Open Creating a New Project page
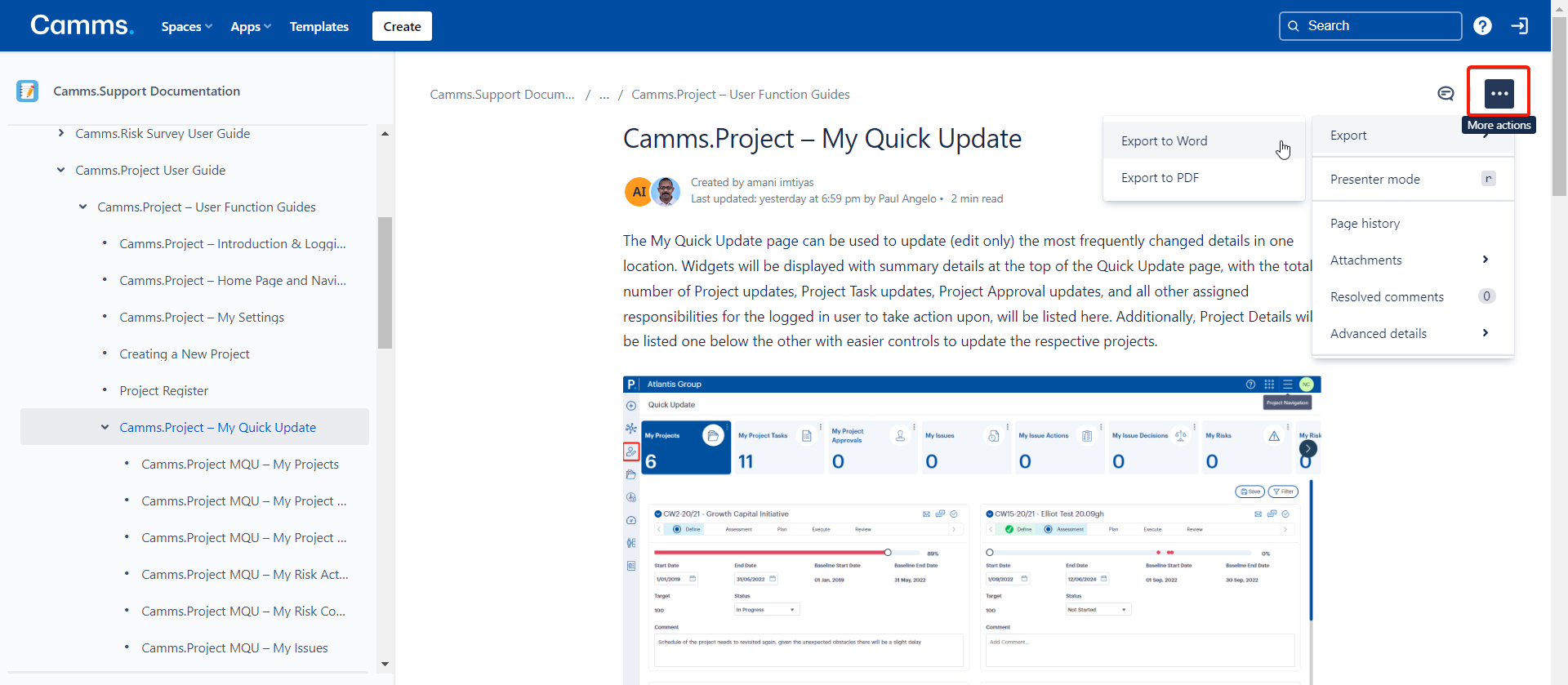This screenshot has width=1568, height=685. 185,354
